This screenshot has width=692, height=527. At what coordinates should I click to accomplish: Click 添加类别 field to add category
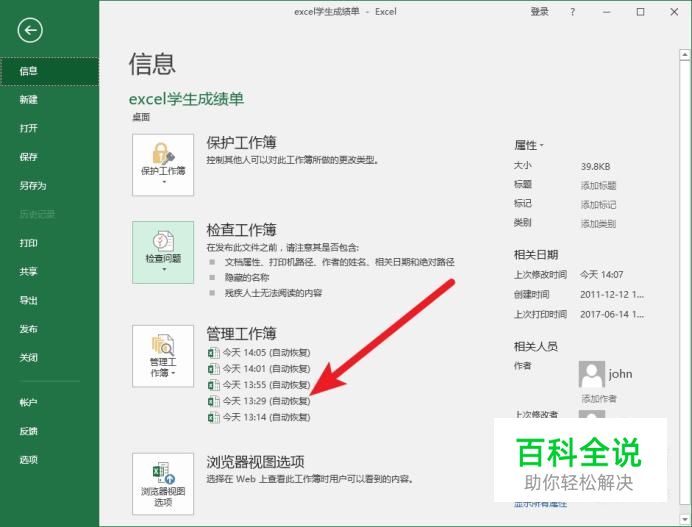point(598,224)
